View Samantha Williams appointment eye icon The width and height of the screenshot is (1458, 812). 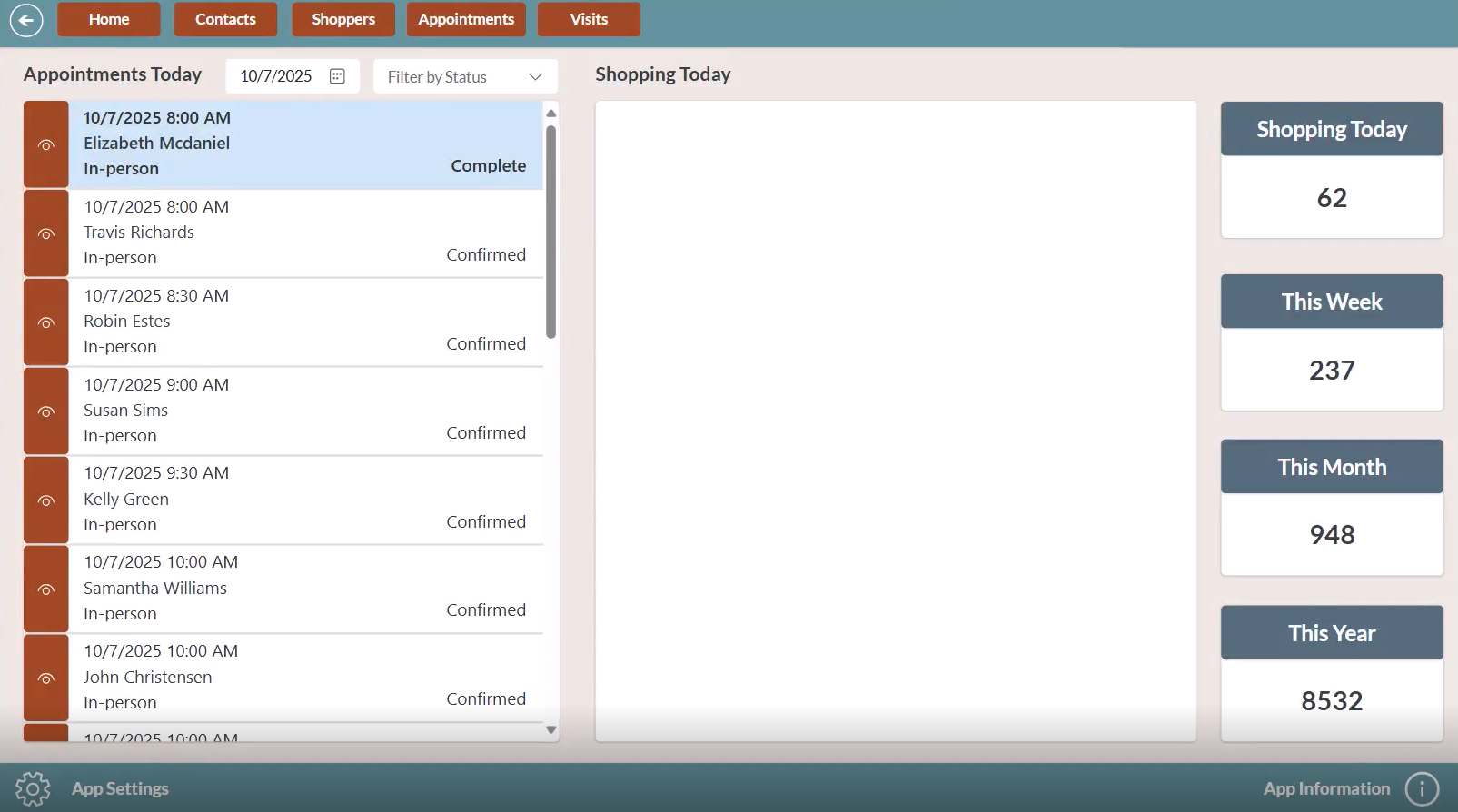click(x=46, y=589)
